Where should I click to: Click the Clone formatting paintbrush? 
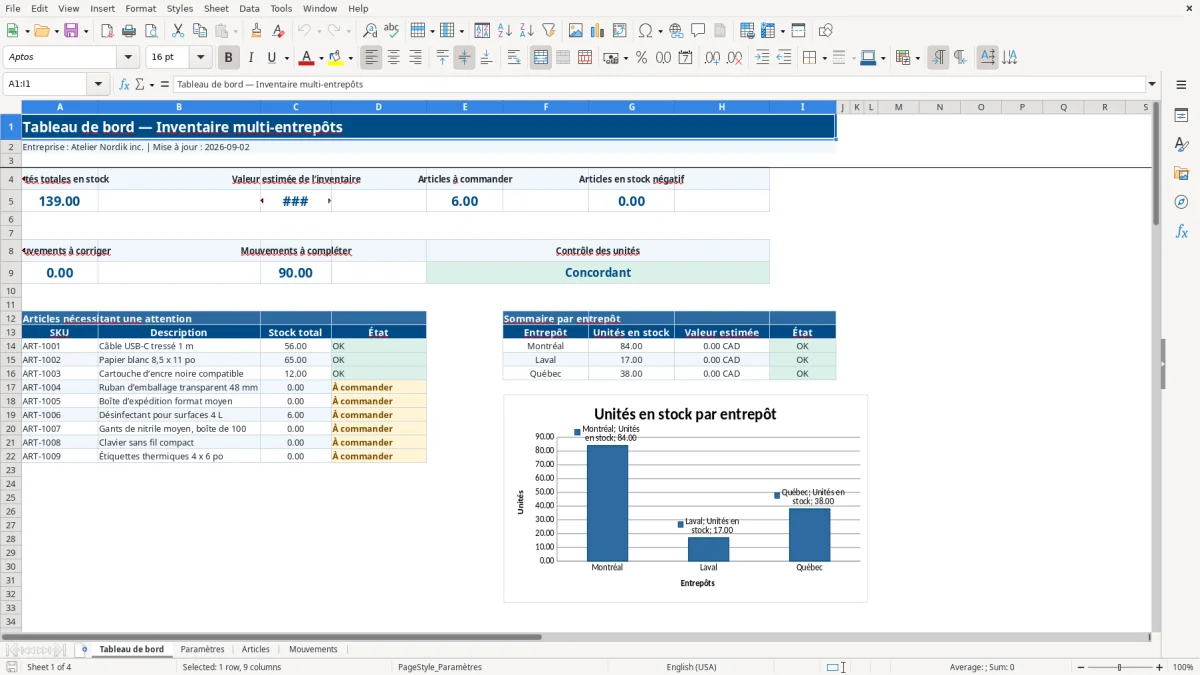[x=257, y=31]
